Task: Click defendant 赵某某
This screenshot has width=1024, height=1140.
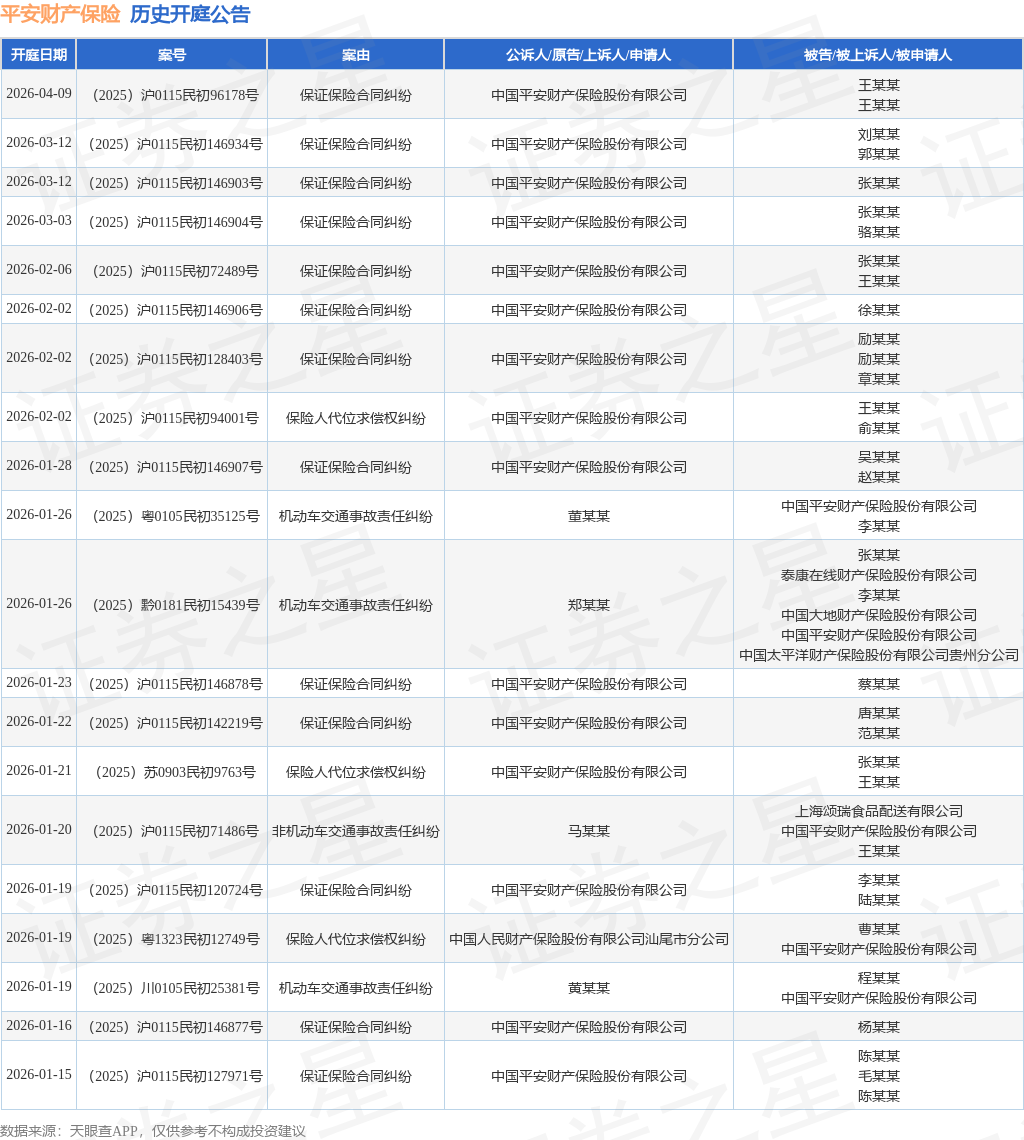Action: 879,477
